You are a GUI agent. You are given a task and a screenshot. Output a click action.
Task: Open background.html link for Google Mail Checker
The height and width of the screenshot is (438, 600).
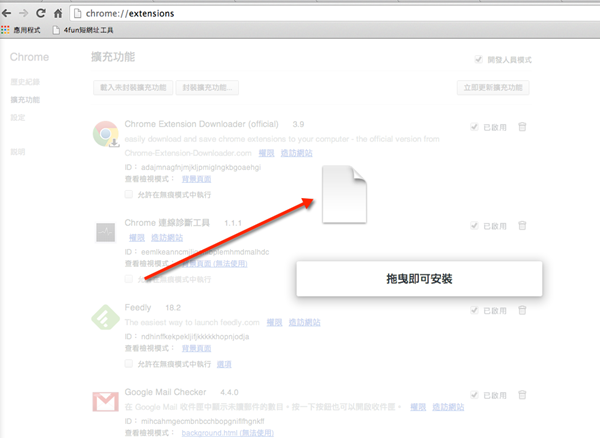pos(228,433)
